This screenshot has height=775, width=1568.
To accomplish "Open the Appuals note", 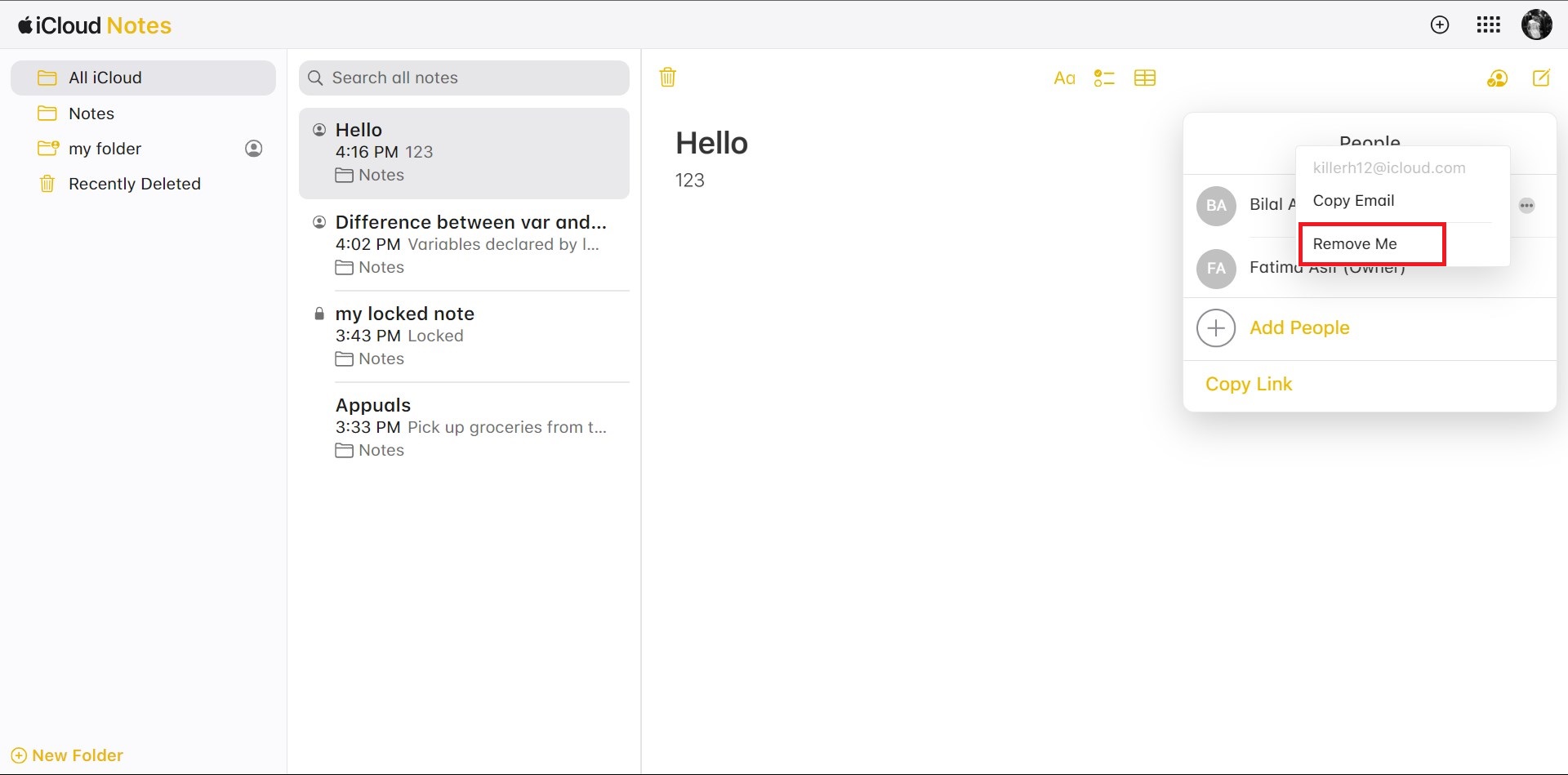I will tap(464, 428).
